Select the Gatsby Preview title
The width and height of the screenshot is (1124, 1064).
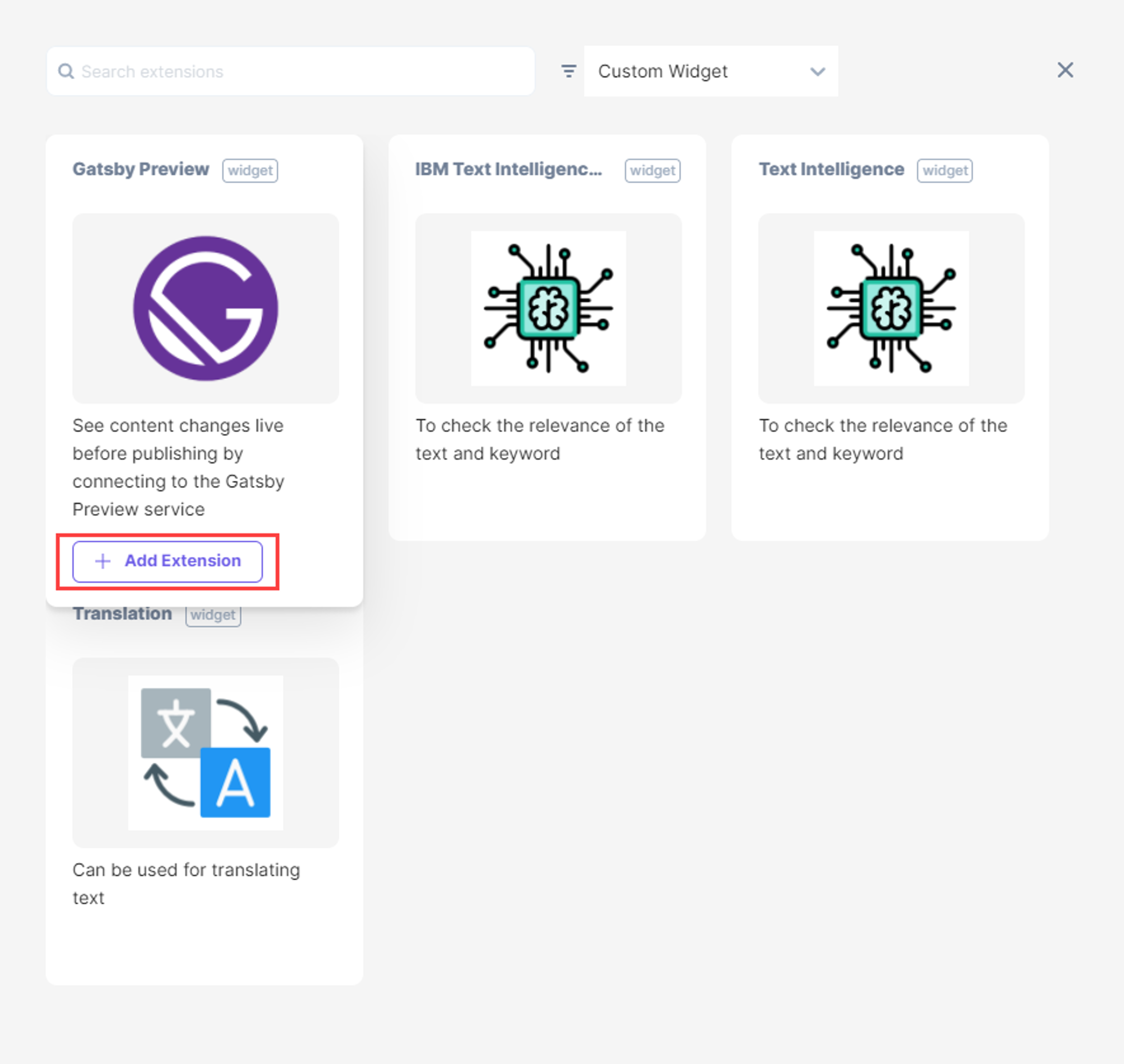click(141, 169)
